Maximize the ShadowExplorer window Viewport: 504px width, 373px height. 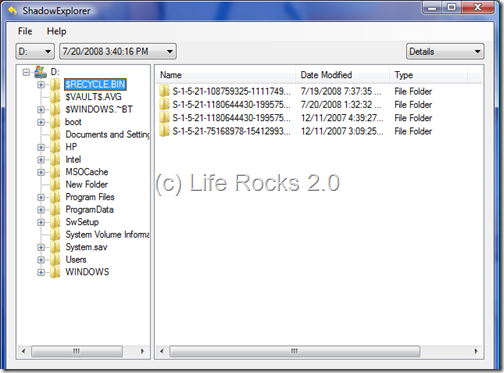coord(452,7)
